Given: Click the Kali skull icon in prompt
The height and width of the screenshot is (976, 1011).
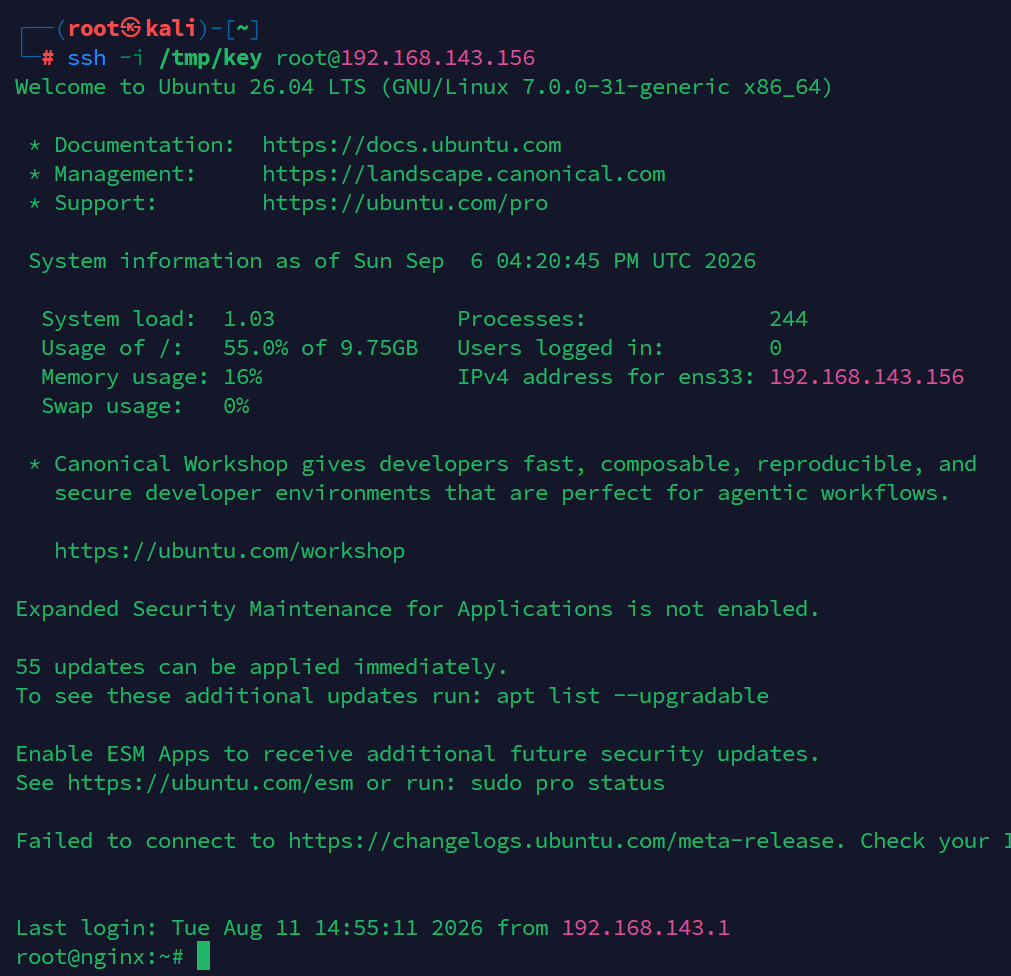Looking at the screenshot, I should 132,28.
